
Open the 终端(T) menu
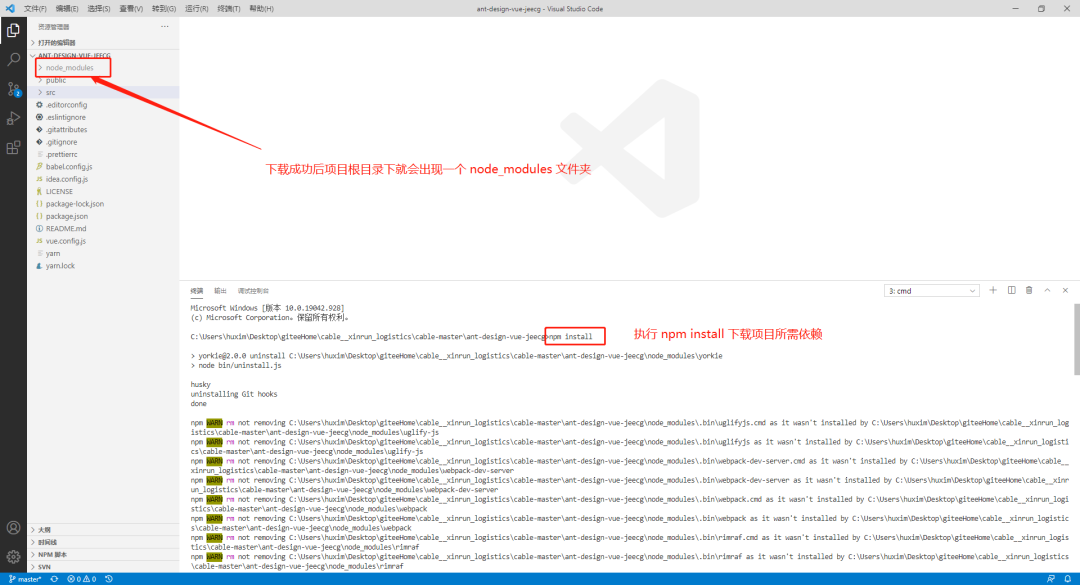(x=229, y=8)
